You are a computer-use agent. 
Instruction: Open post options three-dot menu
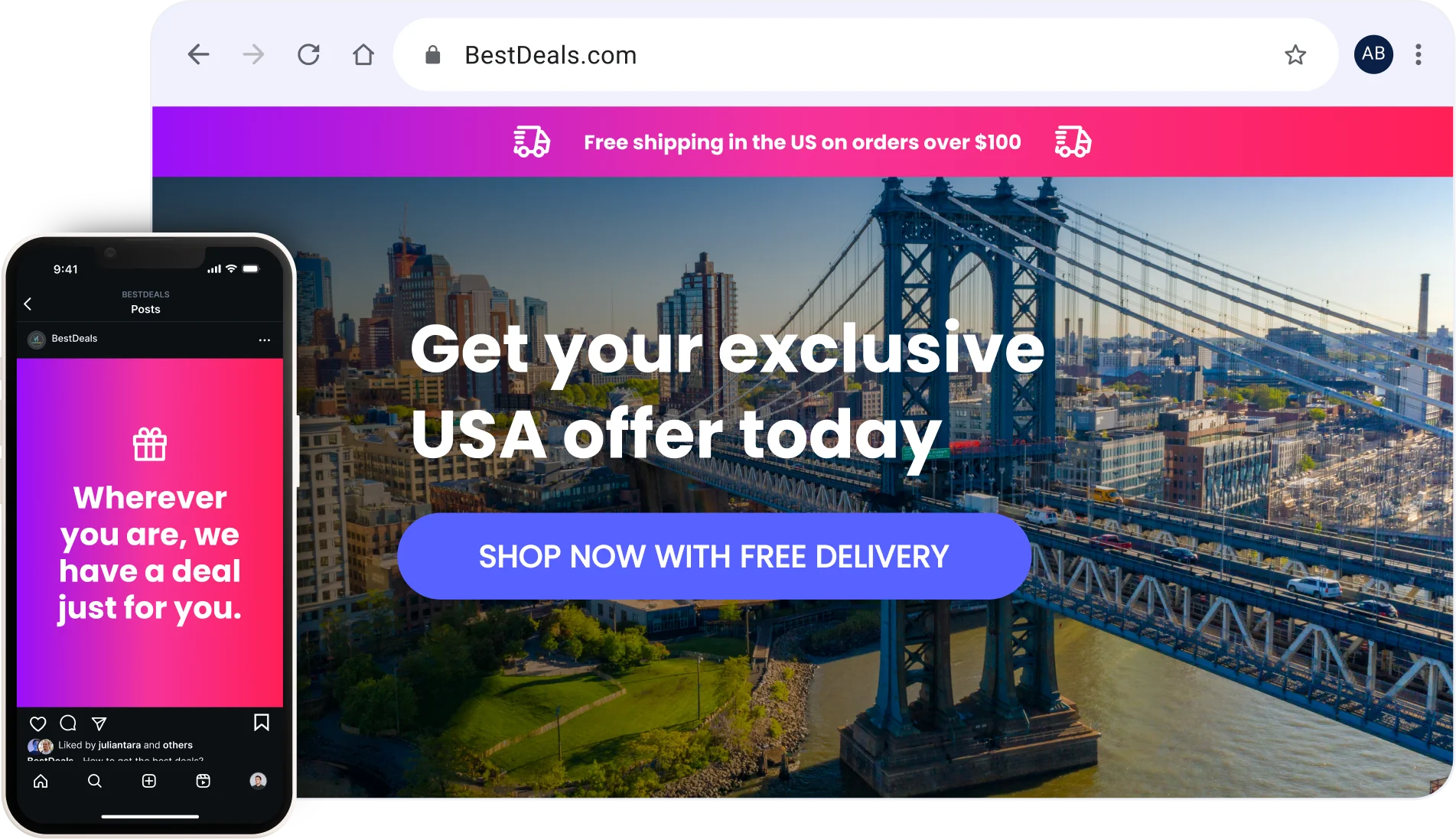click(x=265, y=340)
